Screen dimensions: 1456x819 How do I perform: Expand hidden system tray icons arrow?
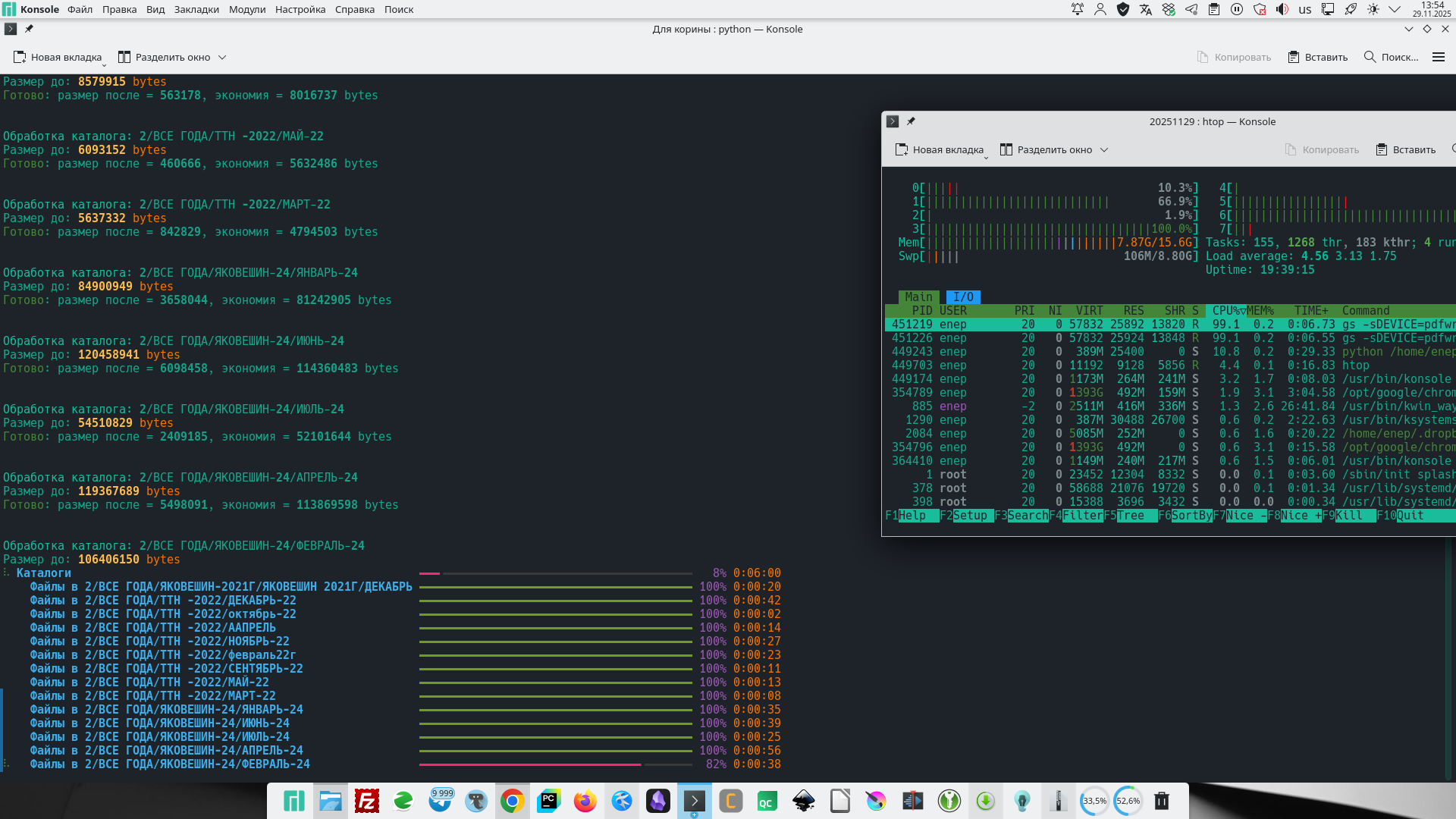[x=1395, y=9]
